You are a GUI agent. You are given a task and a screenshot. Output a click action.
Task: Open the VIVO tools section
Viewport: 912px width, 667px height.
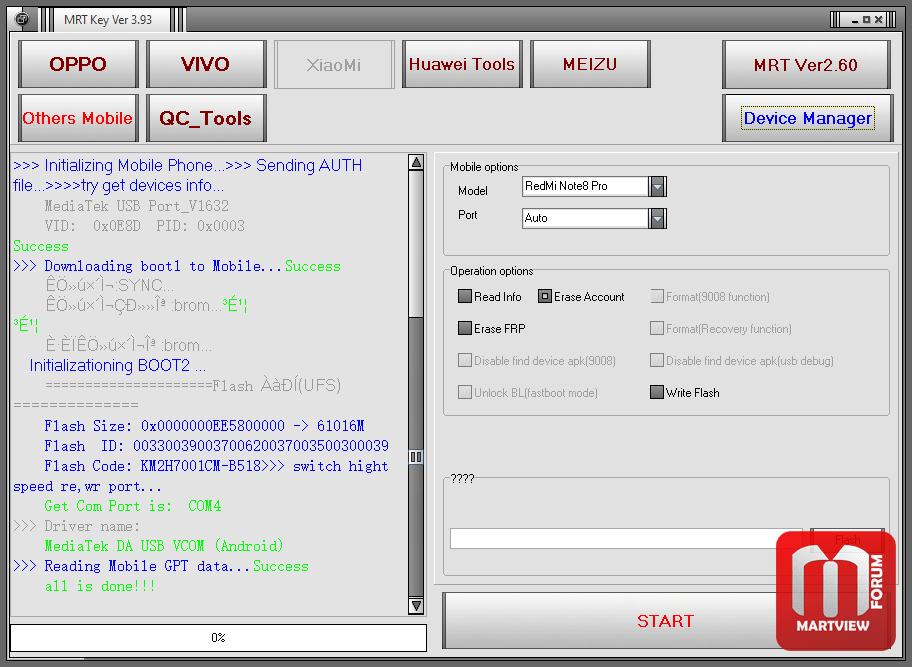click(x=206, y=64)
